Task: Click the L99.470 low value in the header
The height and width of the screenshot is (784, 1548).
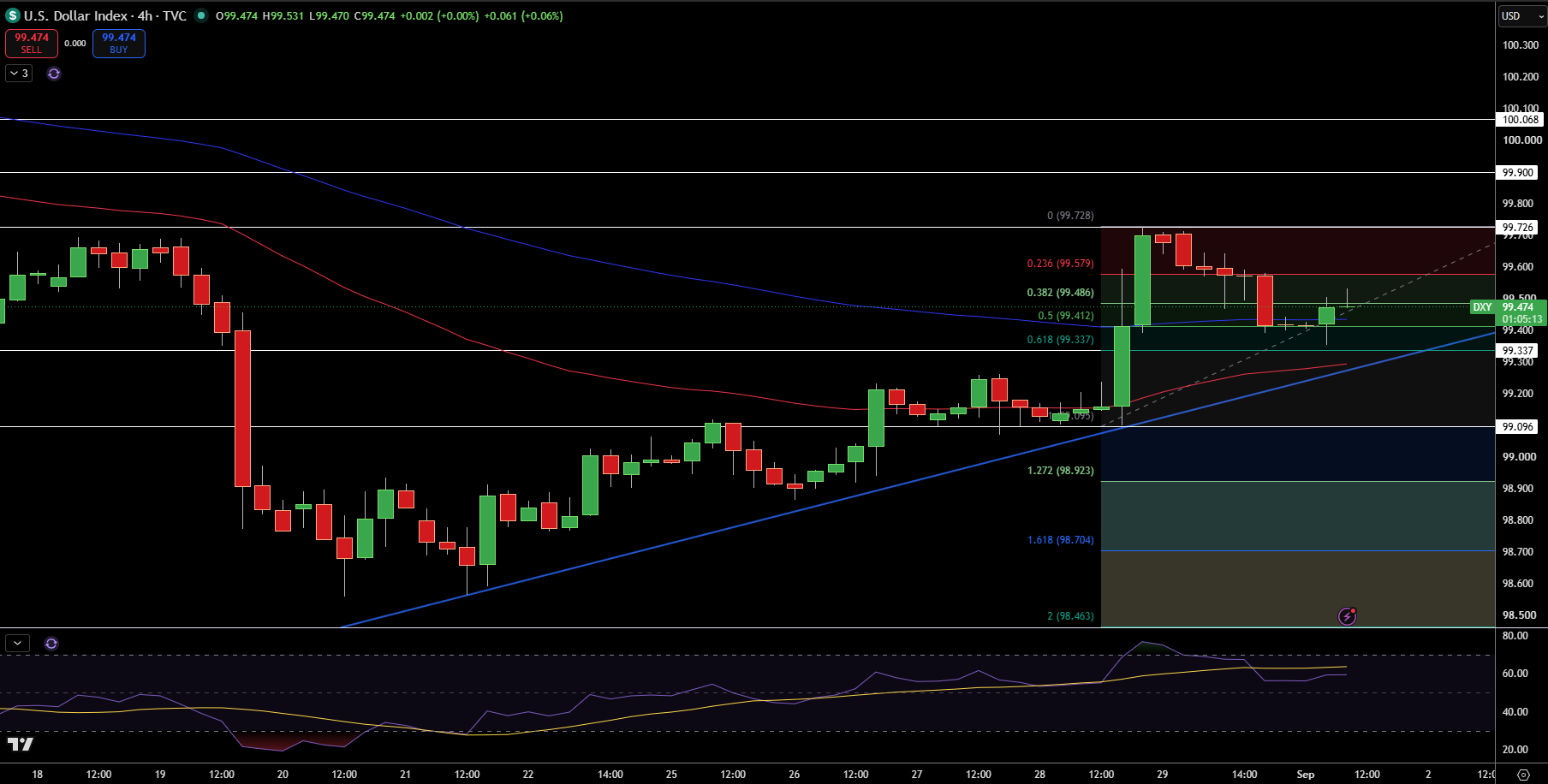Action: pyautogui.click(x=329, y=16)
